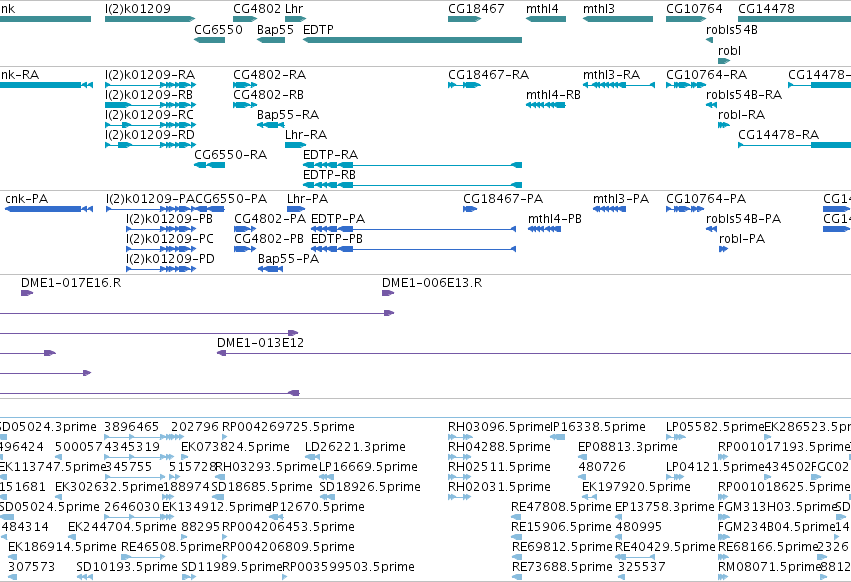The width and height of the screenshot is (851, 582).
Task: Click the robl-RA transcript label
Action: tap(741, 115)
